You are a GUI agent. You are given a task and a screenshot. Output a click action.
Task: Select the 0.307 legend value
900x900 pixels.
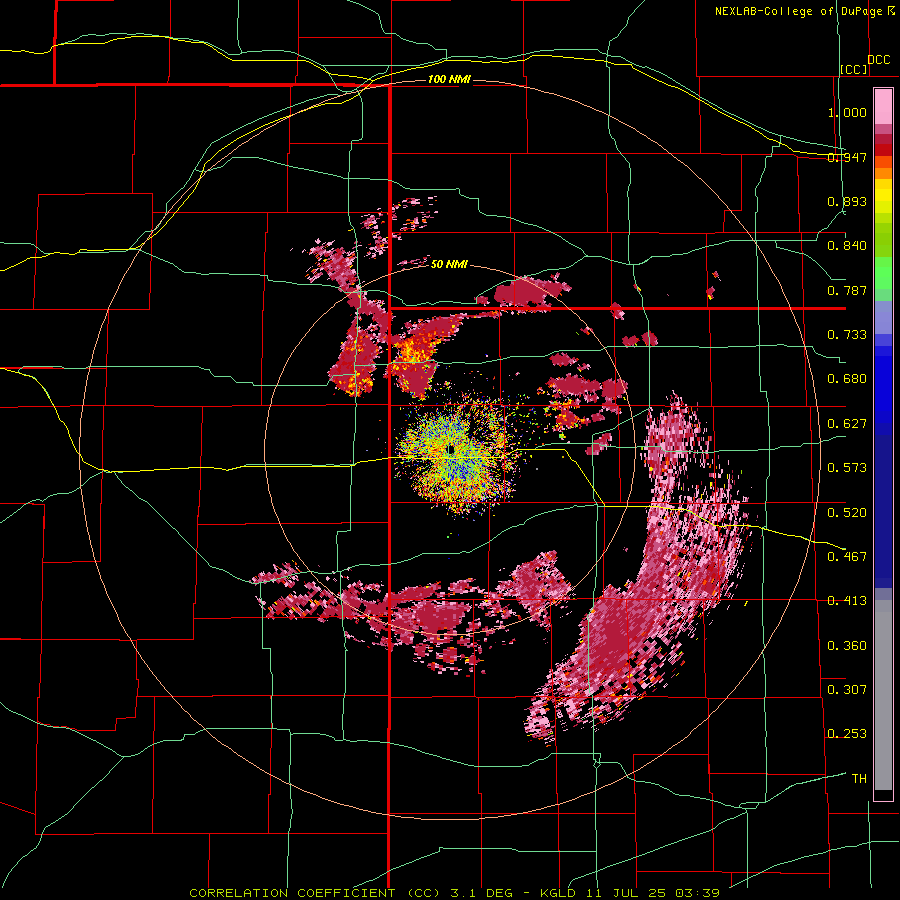click(x=847, y=689)
